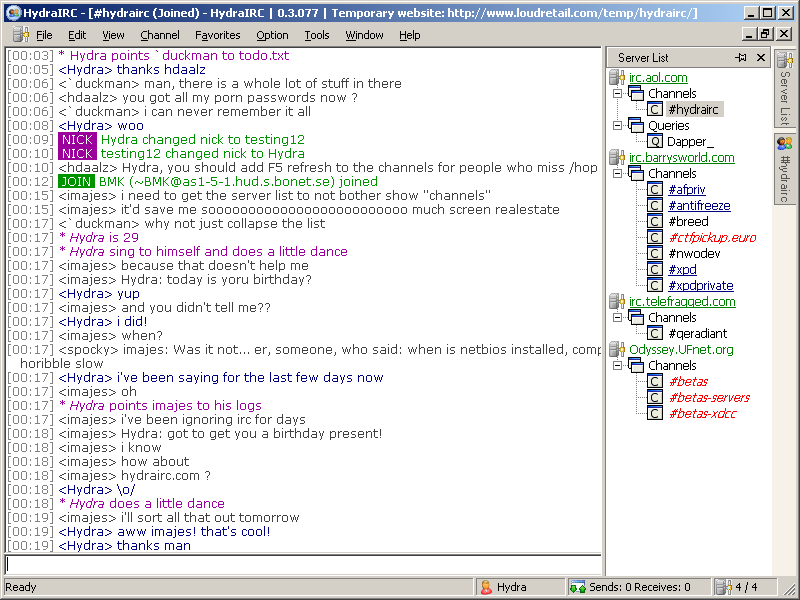Click the Channels folder icon under Odyssey.UFnet.org

[636, 365]
